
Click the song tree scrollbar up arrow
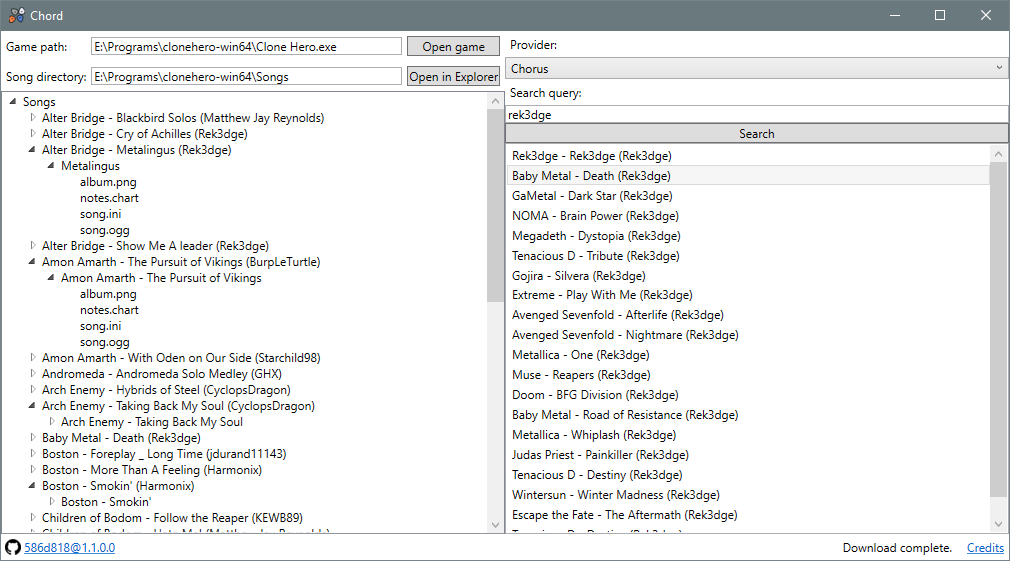[495, 101]
